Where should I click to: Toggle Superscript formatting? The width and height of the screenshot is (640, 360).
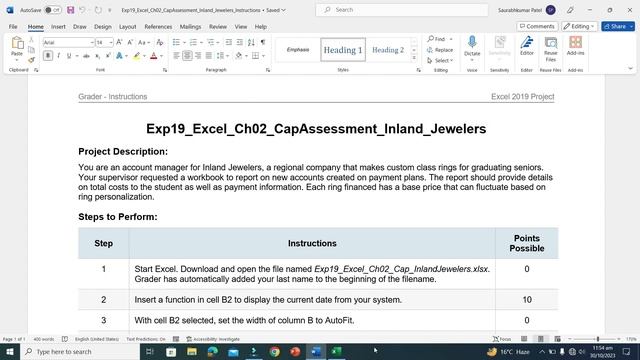(x=108, y=56)
